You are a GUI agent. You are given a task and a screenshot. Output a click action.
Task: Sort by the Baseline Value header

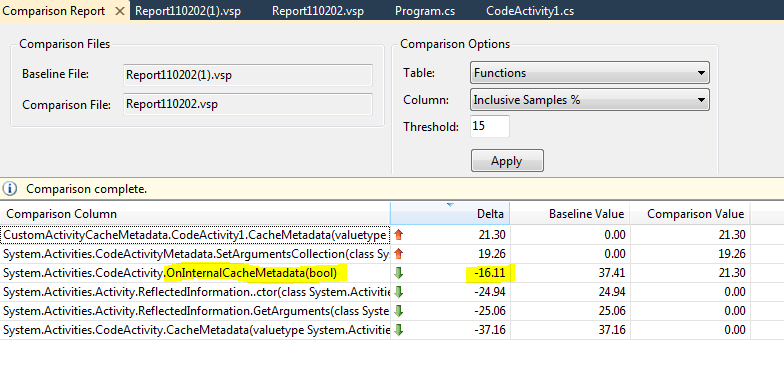570,214
